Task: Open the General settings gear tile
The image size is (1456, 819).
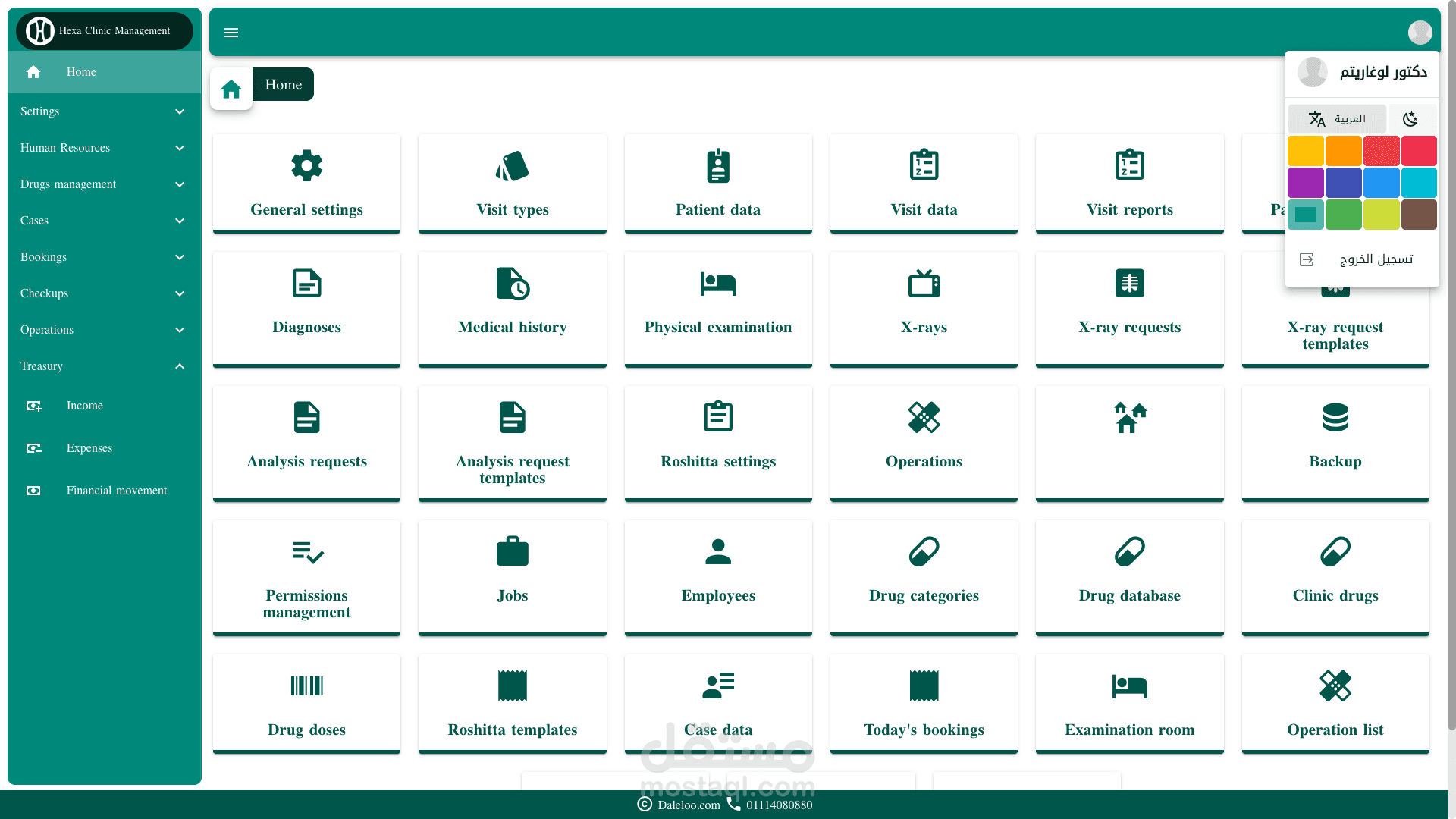Action: coord(306,165)
